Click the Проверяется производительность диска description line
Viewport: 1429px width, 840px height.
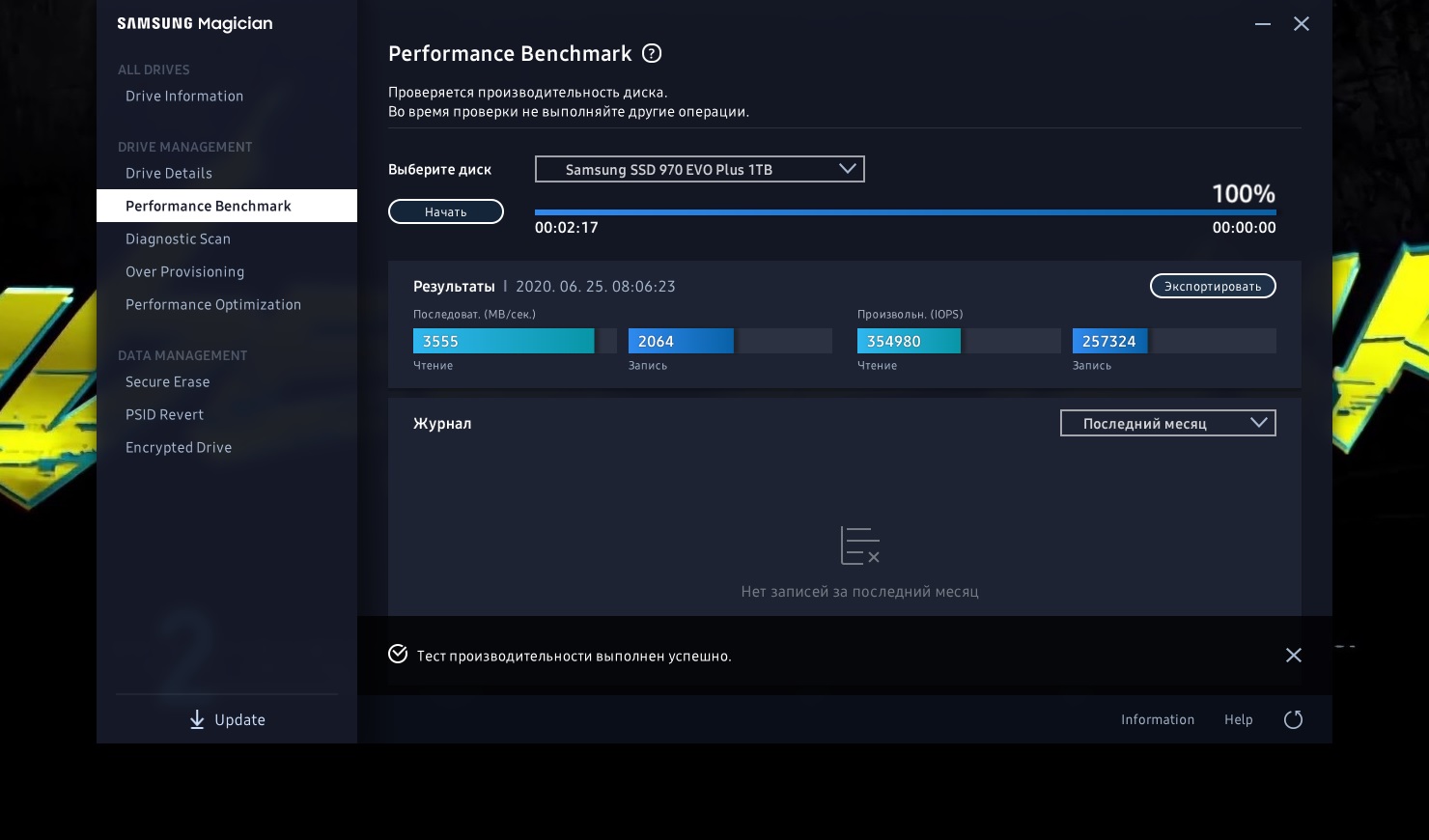pyautogui.click(x=528, y=93)
